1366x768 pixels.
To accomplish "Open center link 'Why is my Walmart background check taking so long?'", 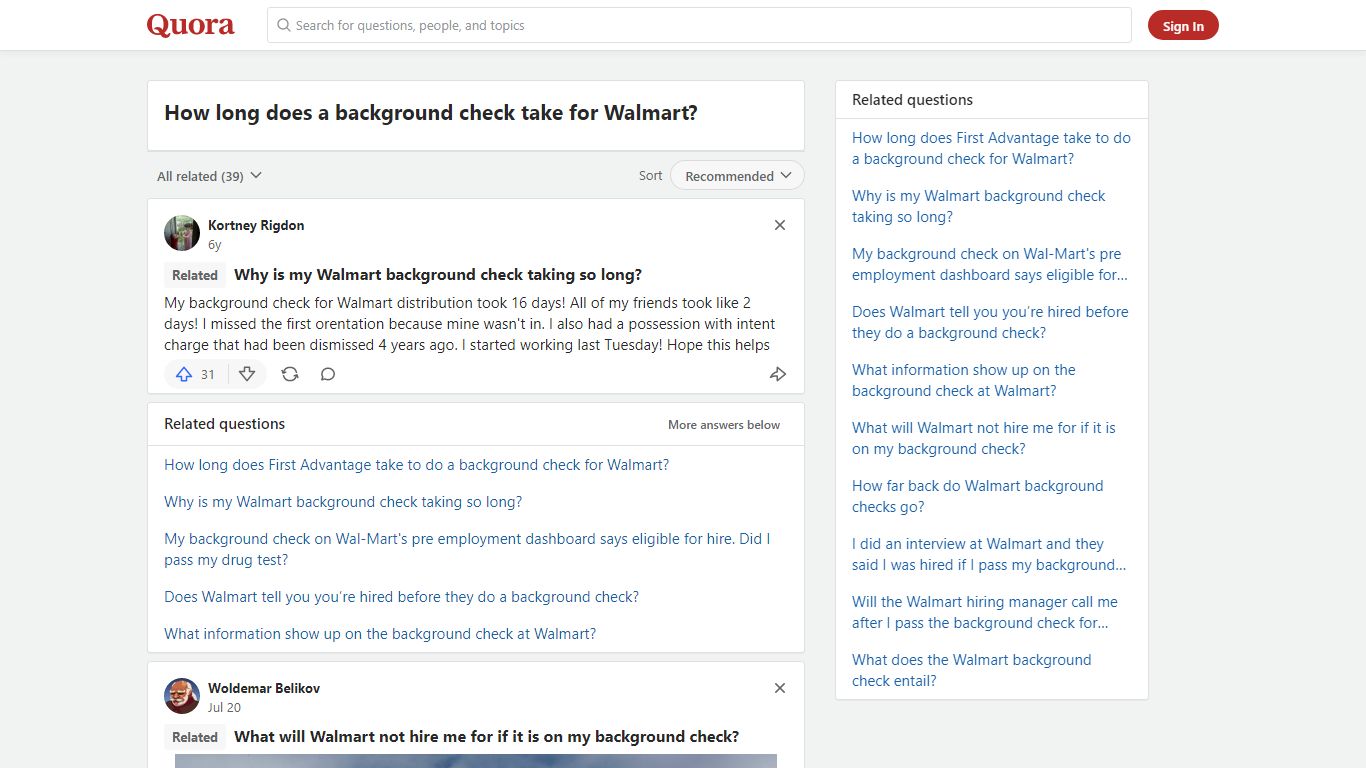I will pos(343,502).
